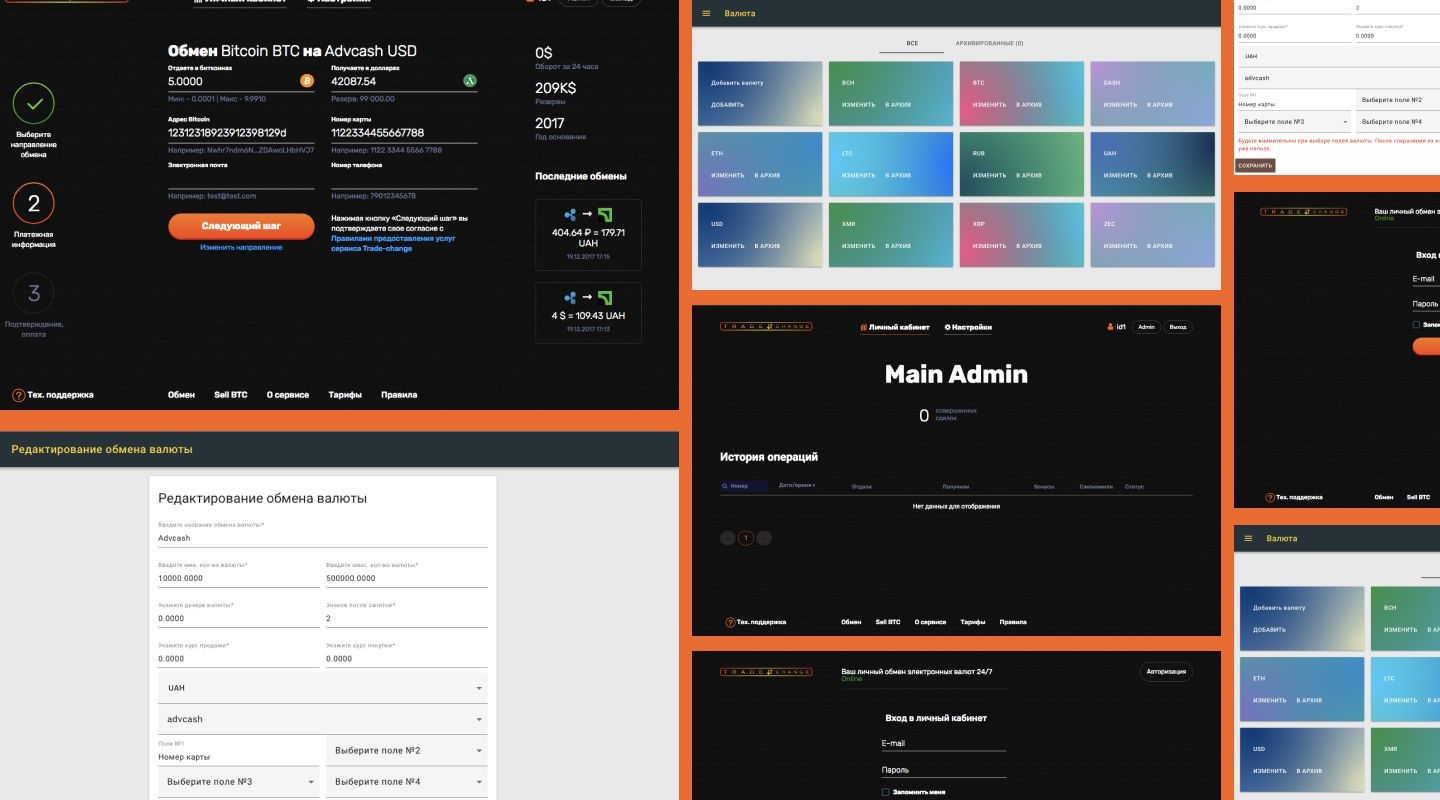Select the green checkmark step circle
1440x800 pixels.
click(34, 103)
